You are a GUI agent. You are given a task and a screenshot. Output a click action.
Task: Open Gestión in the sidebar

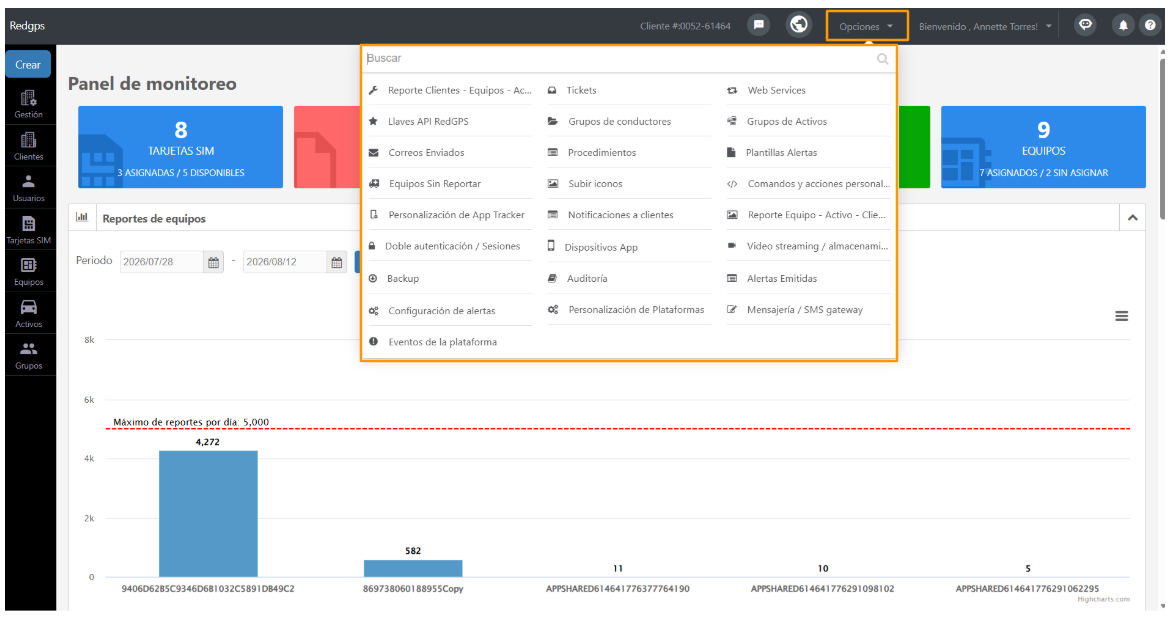(x=28, y=104)
